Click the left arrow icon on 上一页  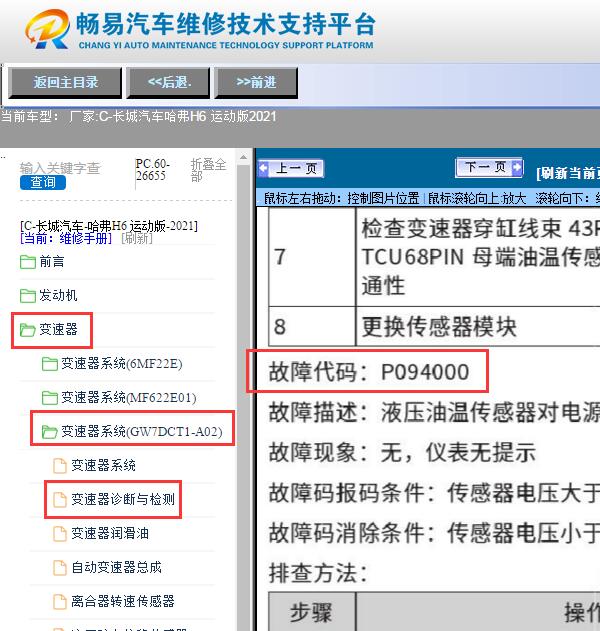[264, 168]
